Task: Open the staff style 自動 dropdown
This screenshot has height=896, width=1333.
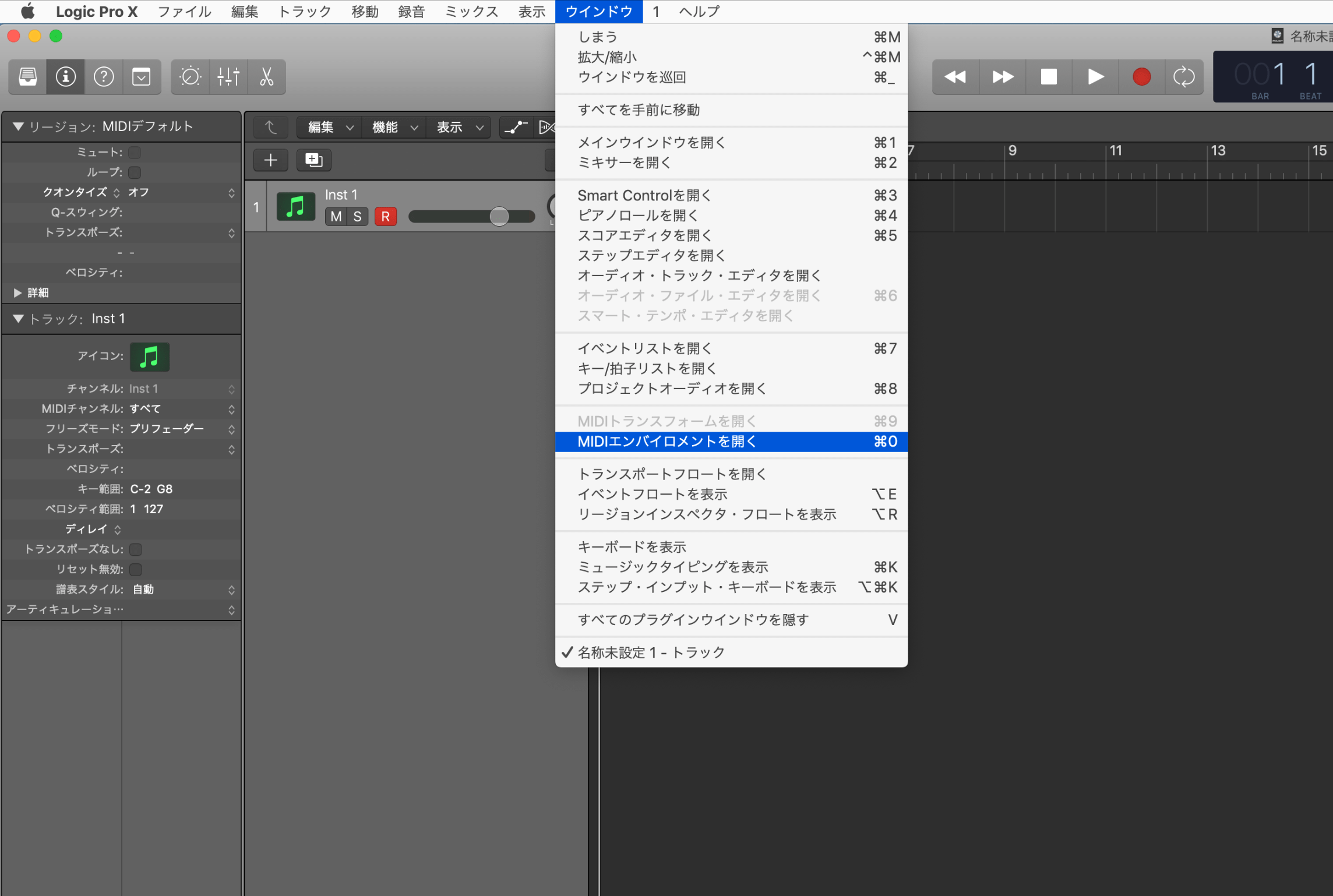Action: (182, 590)
